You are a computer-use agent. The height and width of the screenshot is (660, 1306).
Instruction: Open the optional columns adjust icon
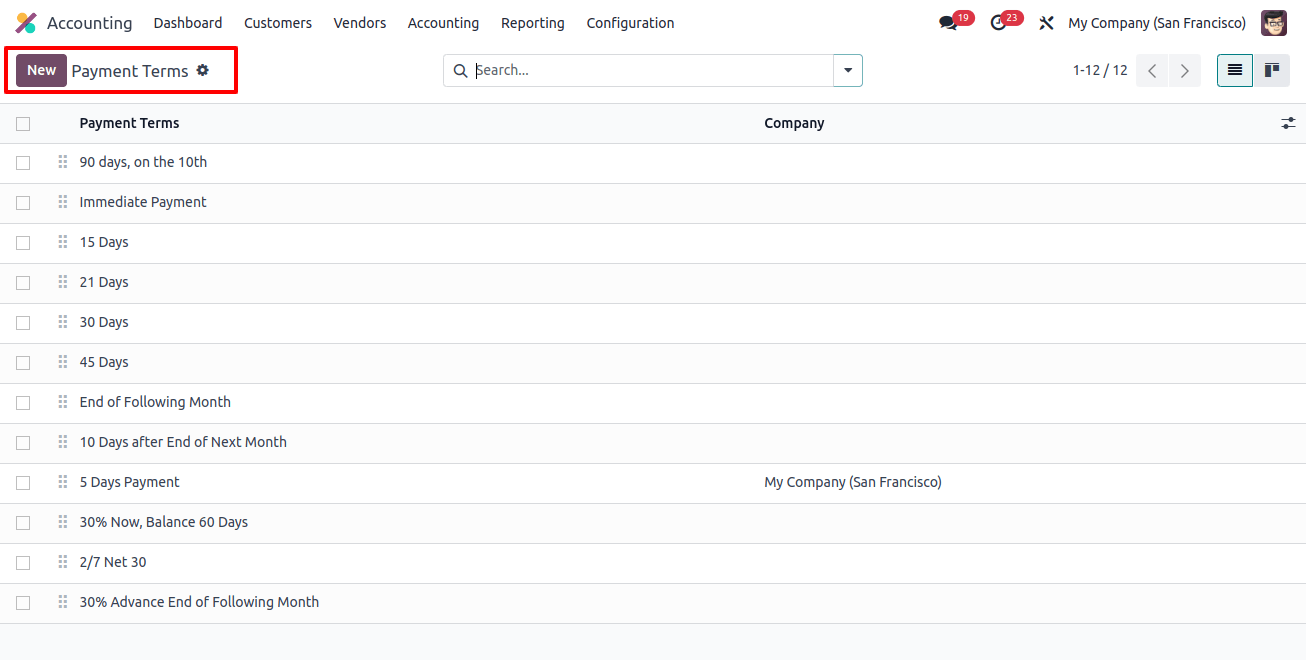[x=1288, y=123]
